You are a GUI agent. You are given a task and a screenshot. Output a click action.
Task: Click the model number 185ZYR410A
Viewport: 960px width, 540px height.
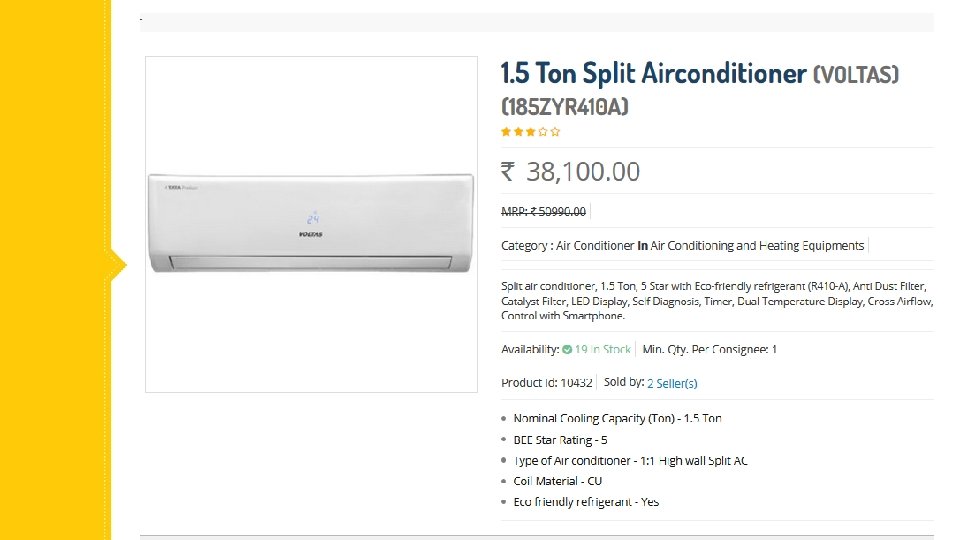pos(564,106)
